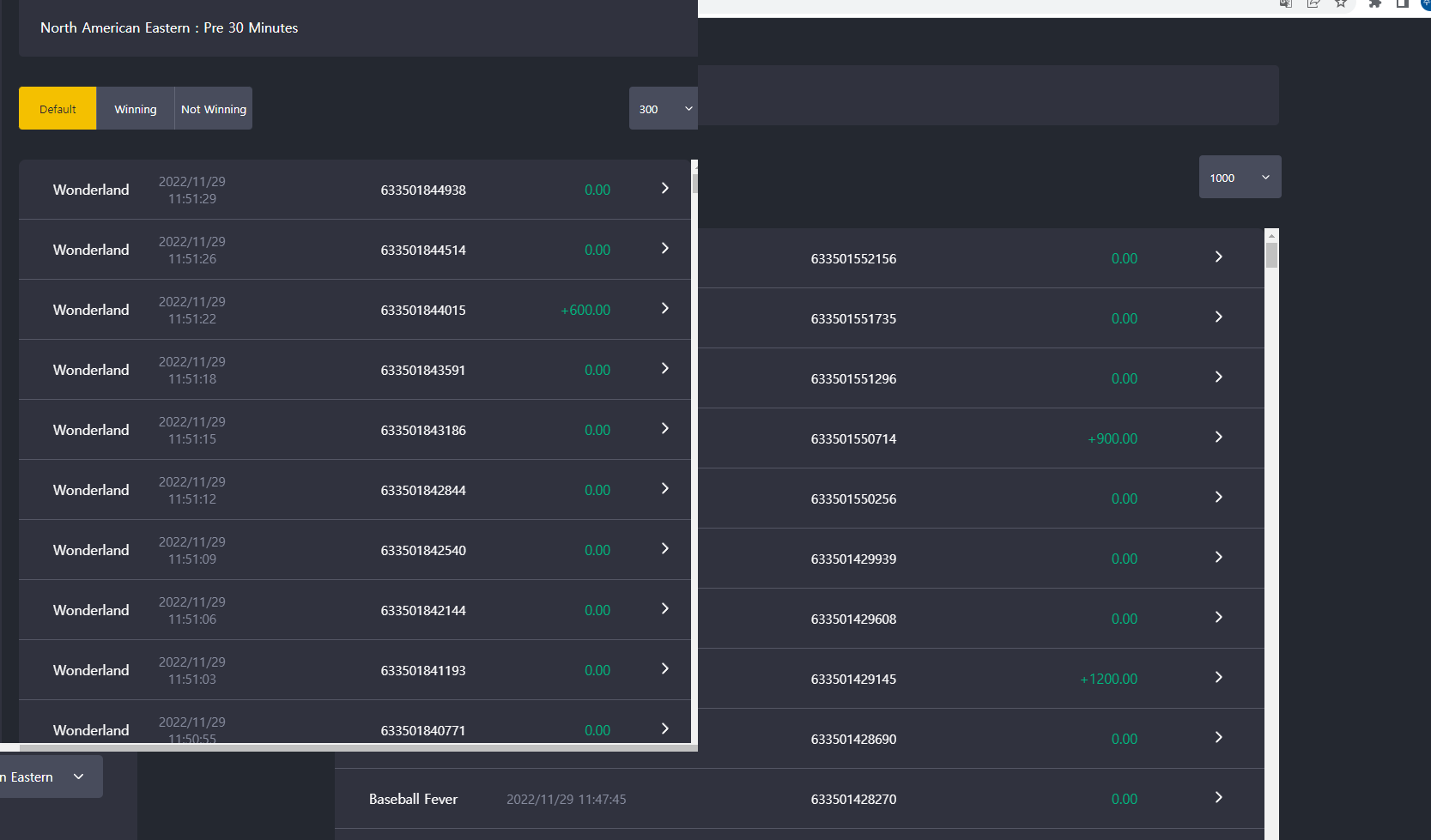Open chevron of background row 633501551735
1431x840 pixels.
pos(1218,317)
